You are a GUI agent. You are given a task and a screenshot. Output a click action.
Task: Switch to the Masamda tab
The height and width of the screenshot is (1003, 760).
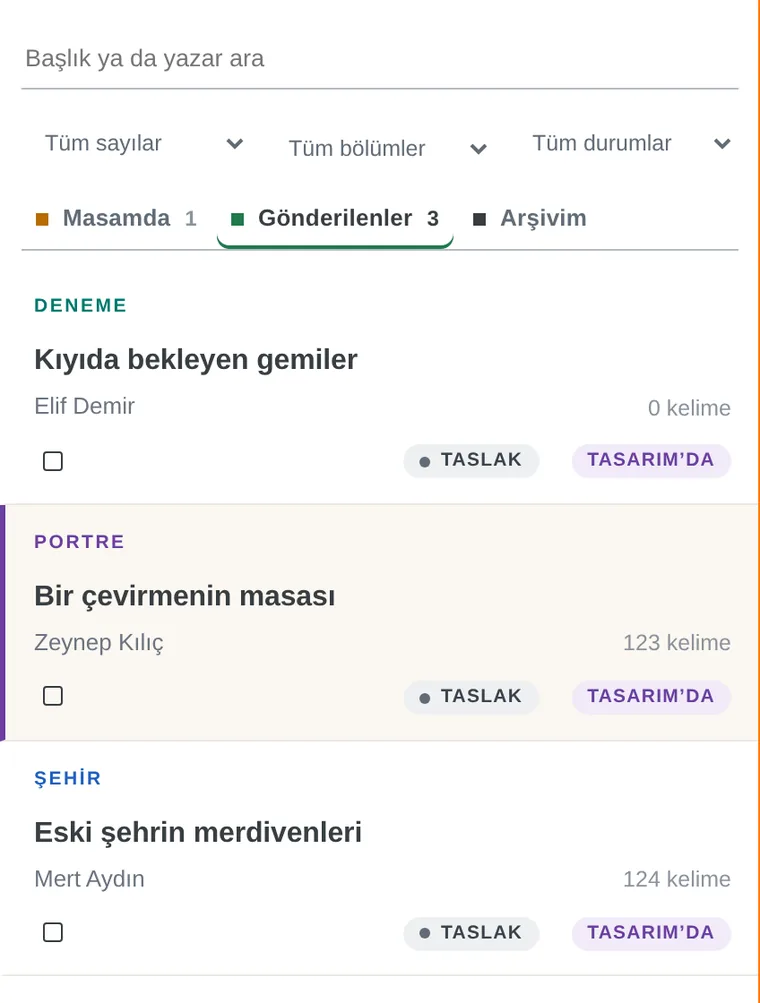pyautogui.click(x=116, y=219)
